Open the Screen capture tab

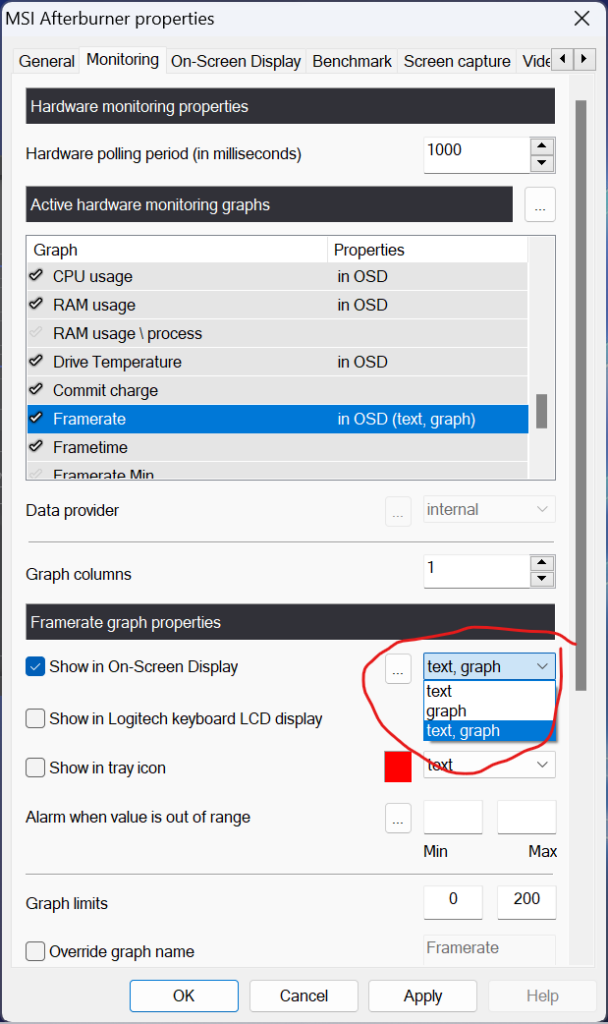tap(457, 61)
